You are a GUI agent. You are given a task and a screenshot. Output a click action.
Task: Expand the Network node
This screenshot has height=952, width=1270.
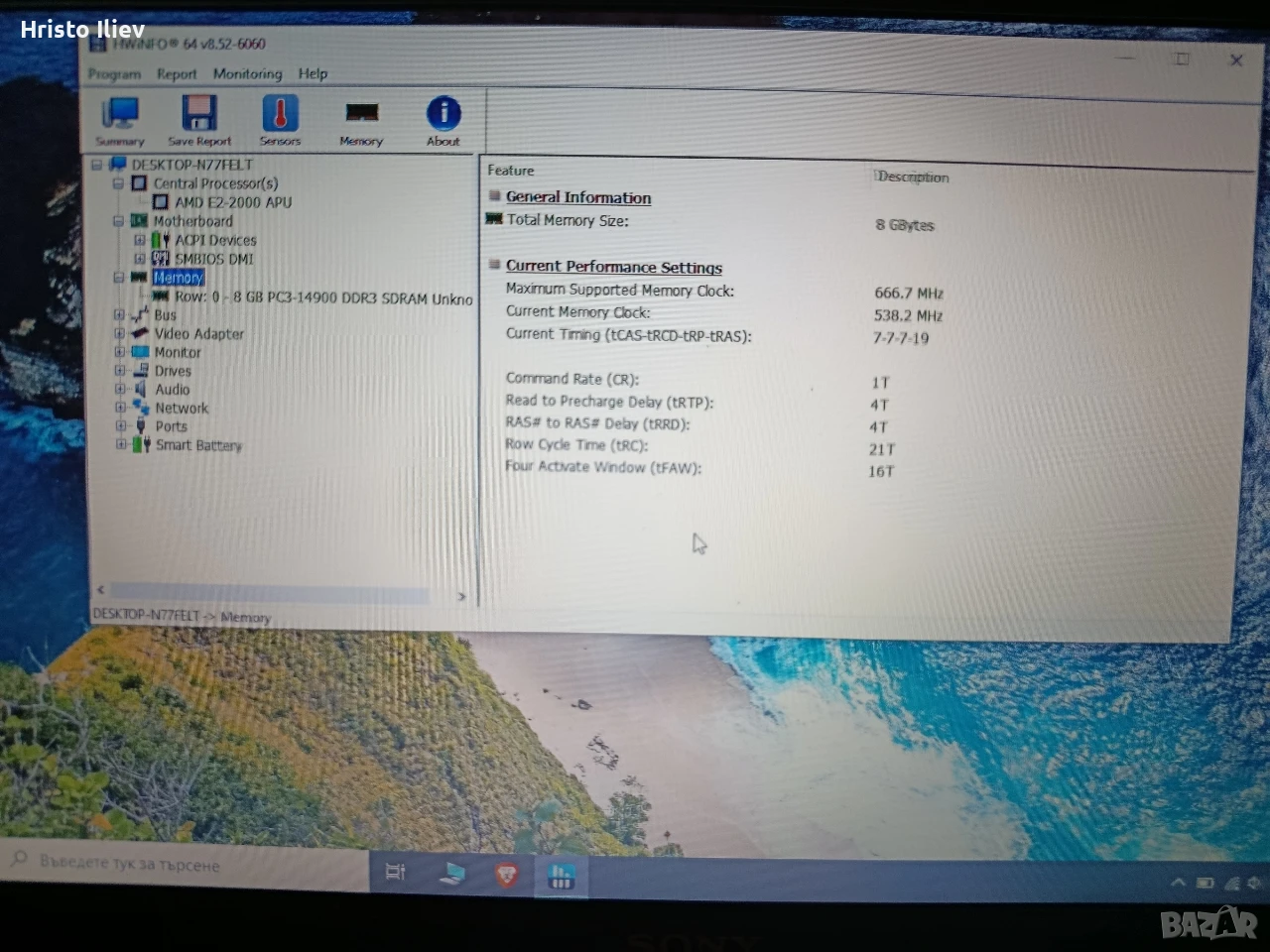coord(120,408)
